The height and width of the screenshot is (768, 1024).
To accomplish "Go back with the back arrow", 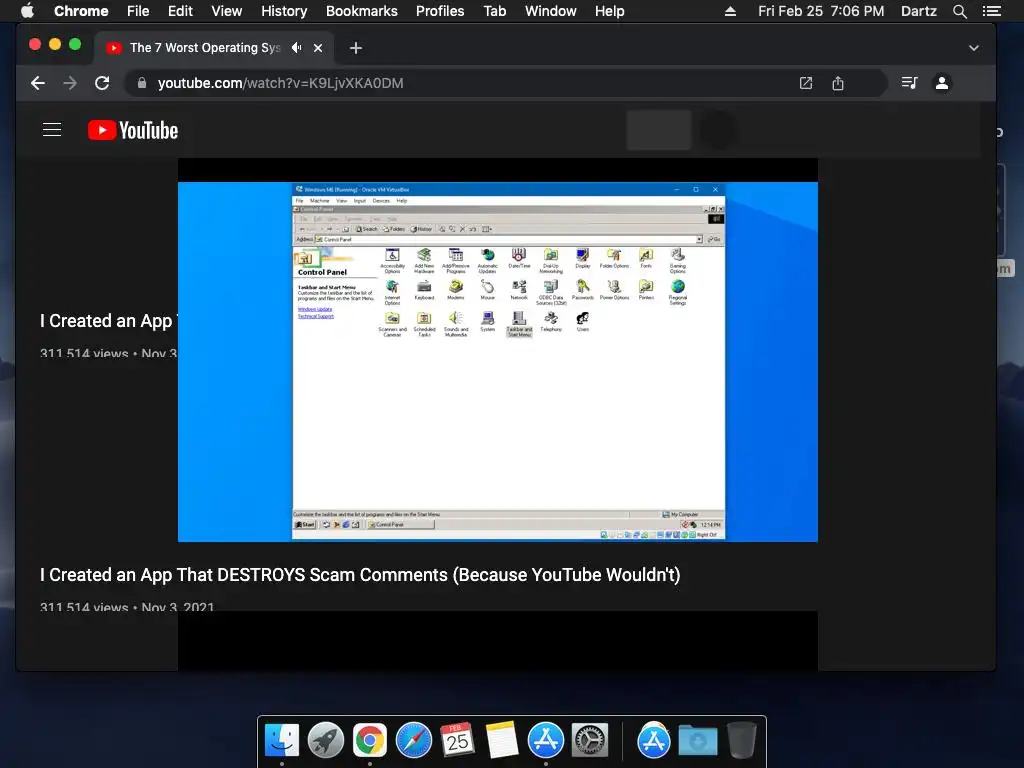I will [x=38, y=83].
